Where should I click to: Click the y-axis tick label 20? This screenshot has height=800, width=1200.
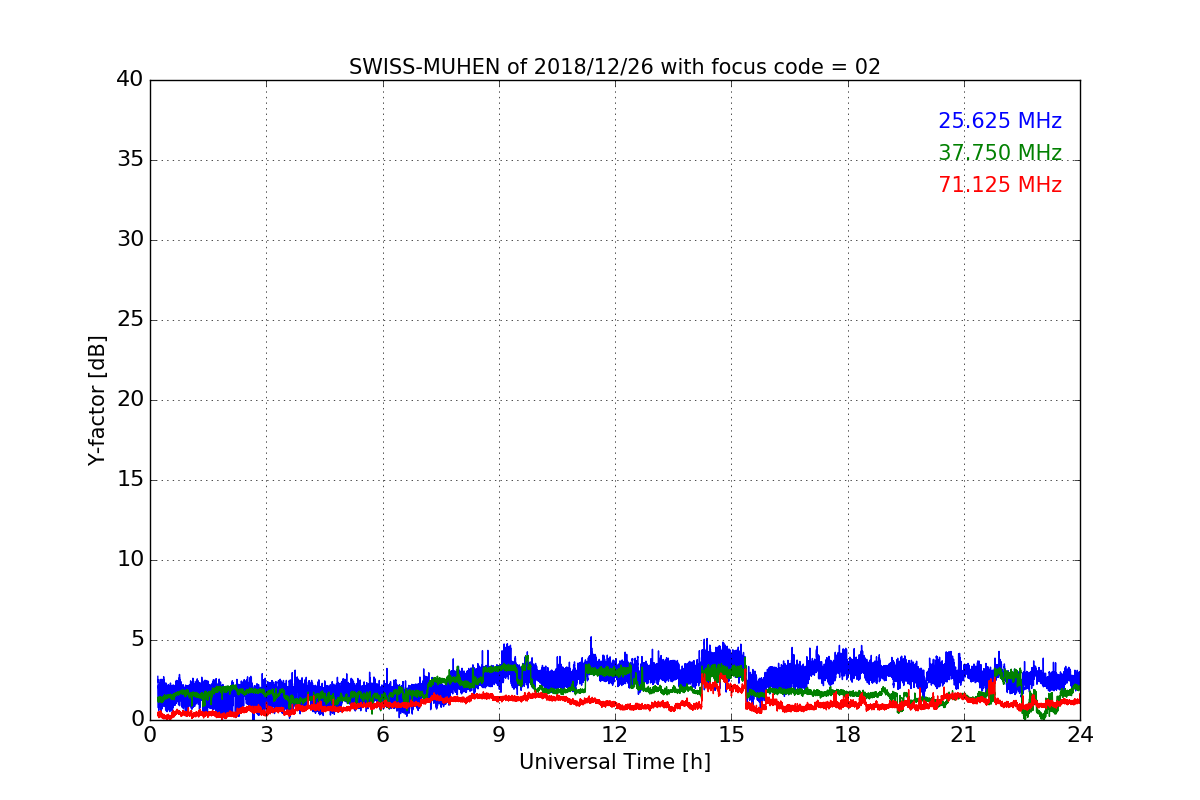point(130,400)
